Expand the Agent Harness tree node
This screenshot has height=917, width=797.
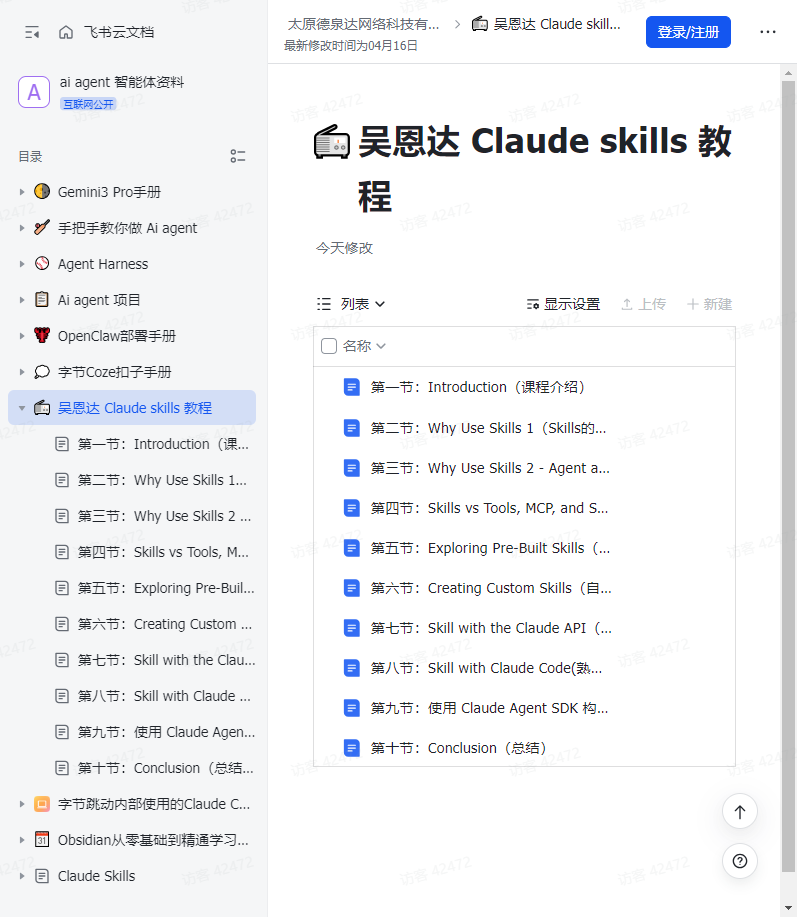pos(22,264)
